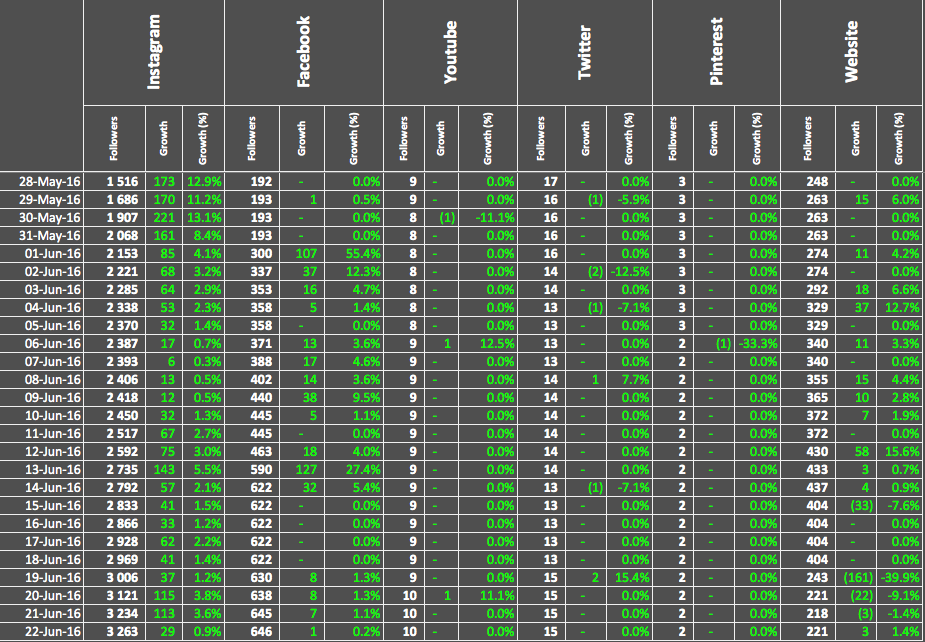Select Instagram followers cell 3 263
The height and width of the screenshot is (642, 925).
coord(114,632)
